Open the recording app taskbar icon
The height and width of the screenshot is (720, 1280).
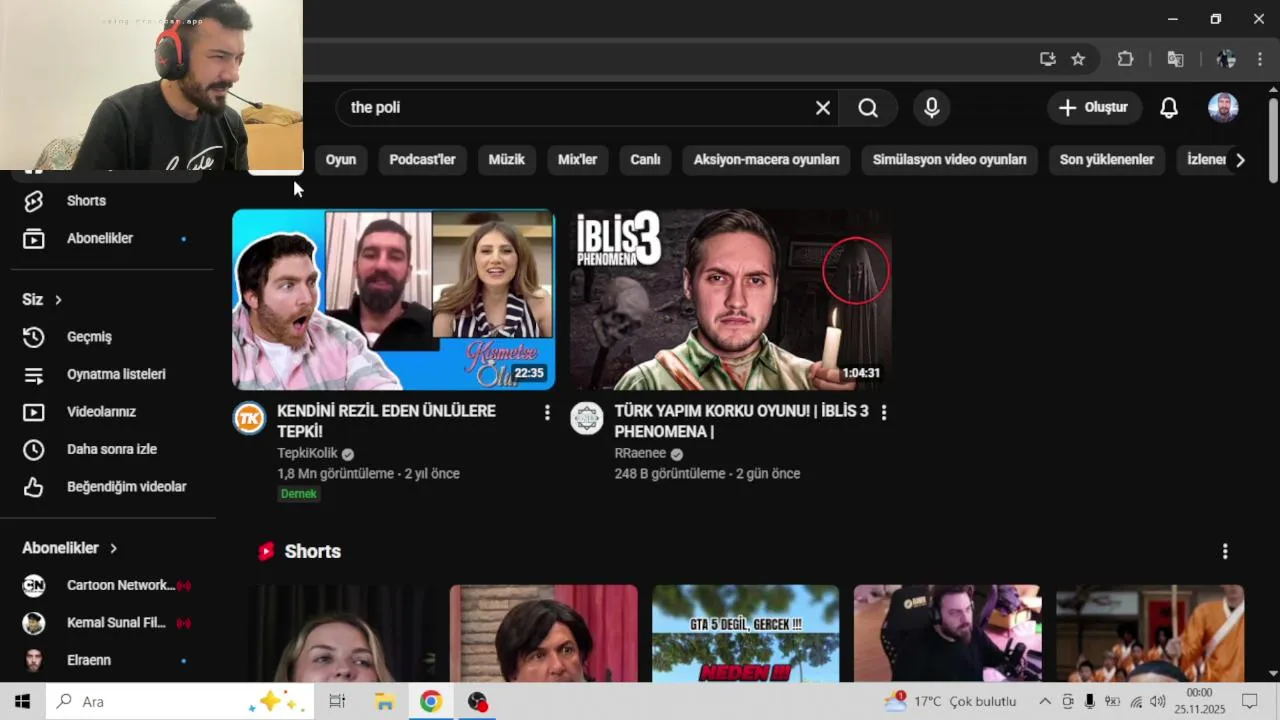478,701
